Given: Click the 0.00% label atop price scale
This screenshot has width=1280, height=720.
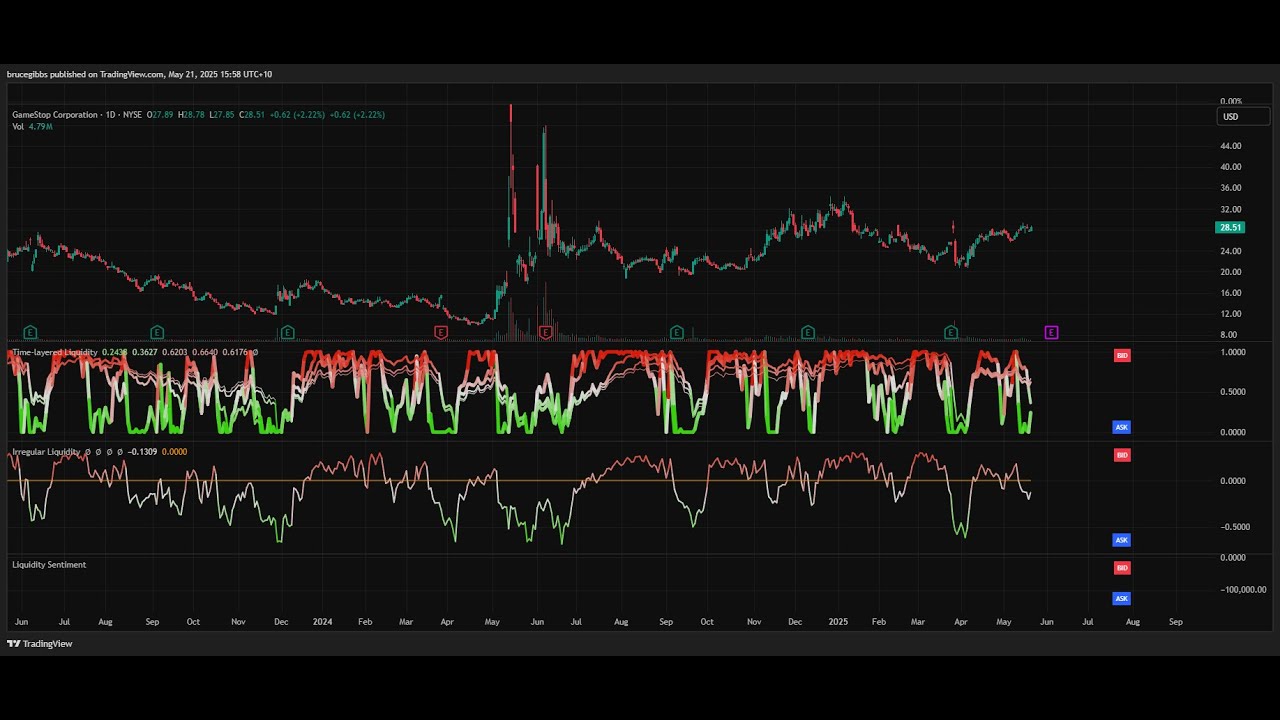Looking at the screenshot, I should (x=1231, y=102).
